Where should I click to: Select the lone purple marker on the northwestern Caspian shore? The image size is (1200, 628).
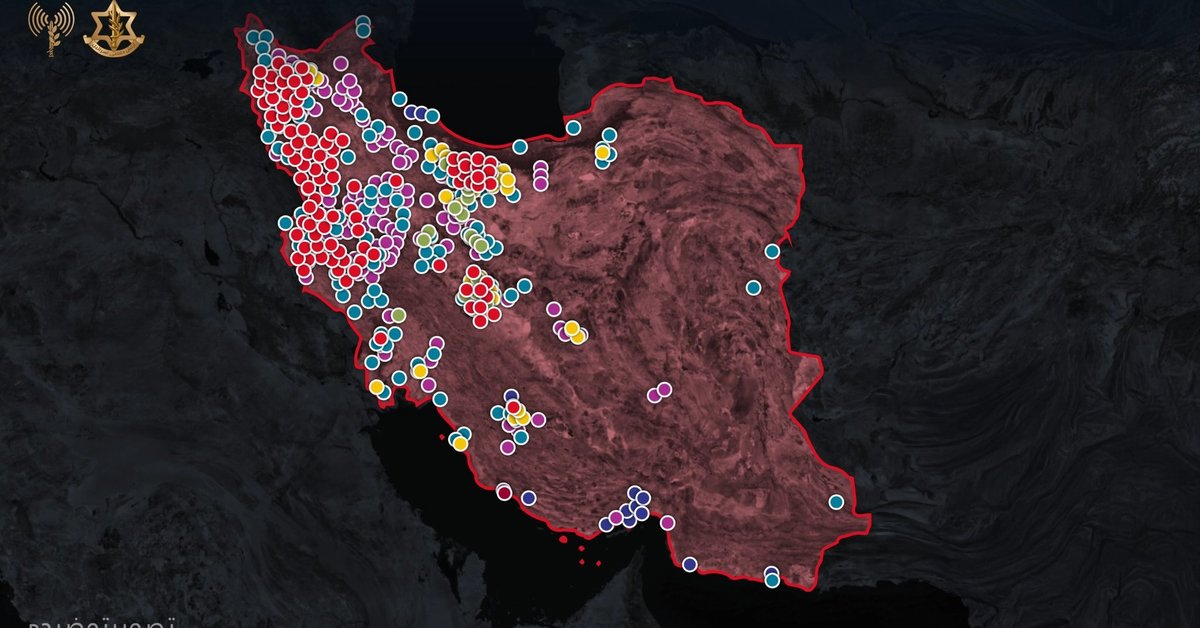[x=340, y=64]
